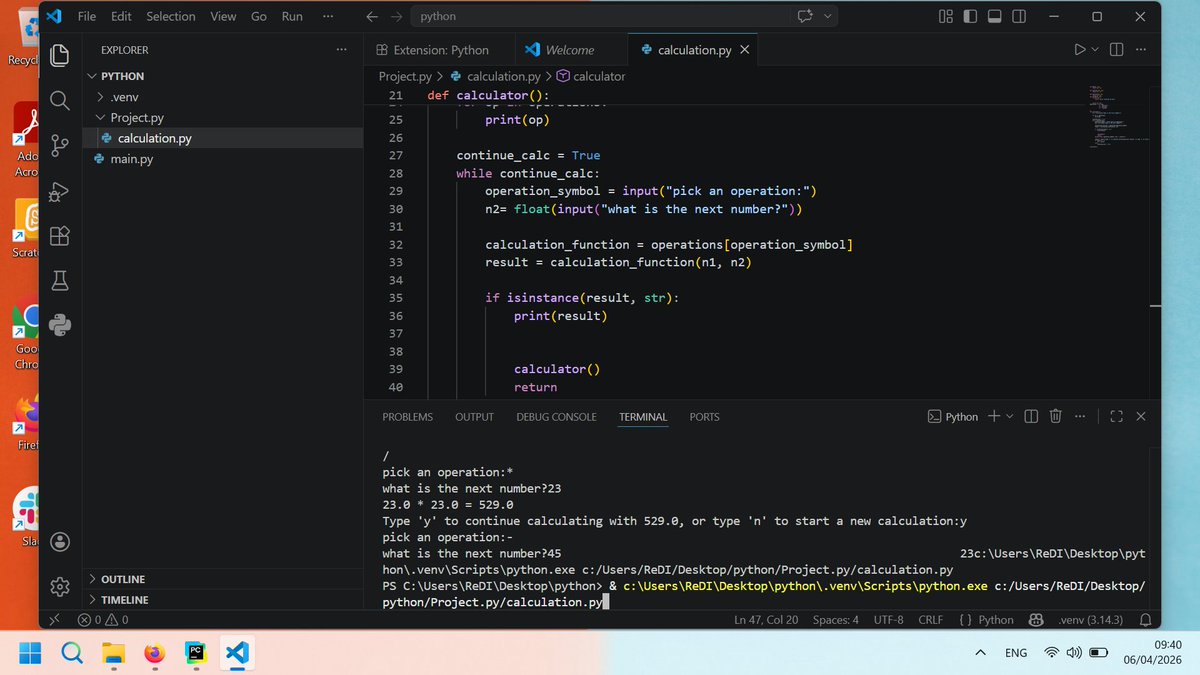1200x675 pixels.
Task: Open the File menu
Action: pyautogui.click(x=87, y=16)
